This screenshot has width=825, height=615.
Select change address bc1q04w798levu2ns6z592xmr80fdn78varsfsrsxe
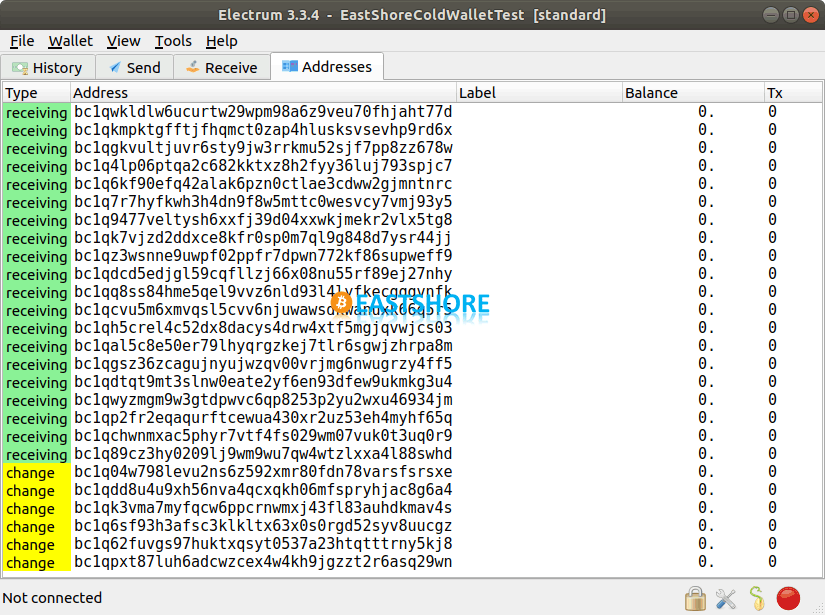[263, 471]
